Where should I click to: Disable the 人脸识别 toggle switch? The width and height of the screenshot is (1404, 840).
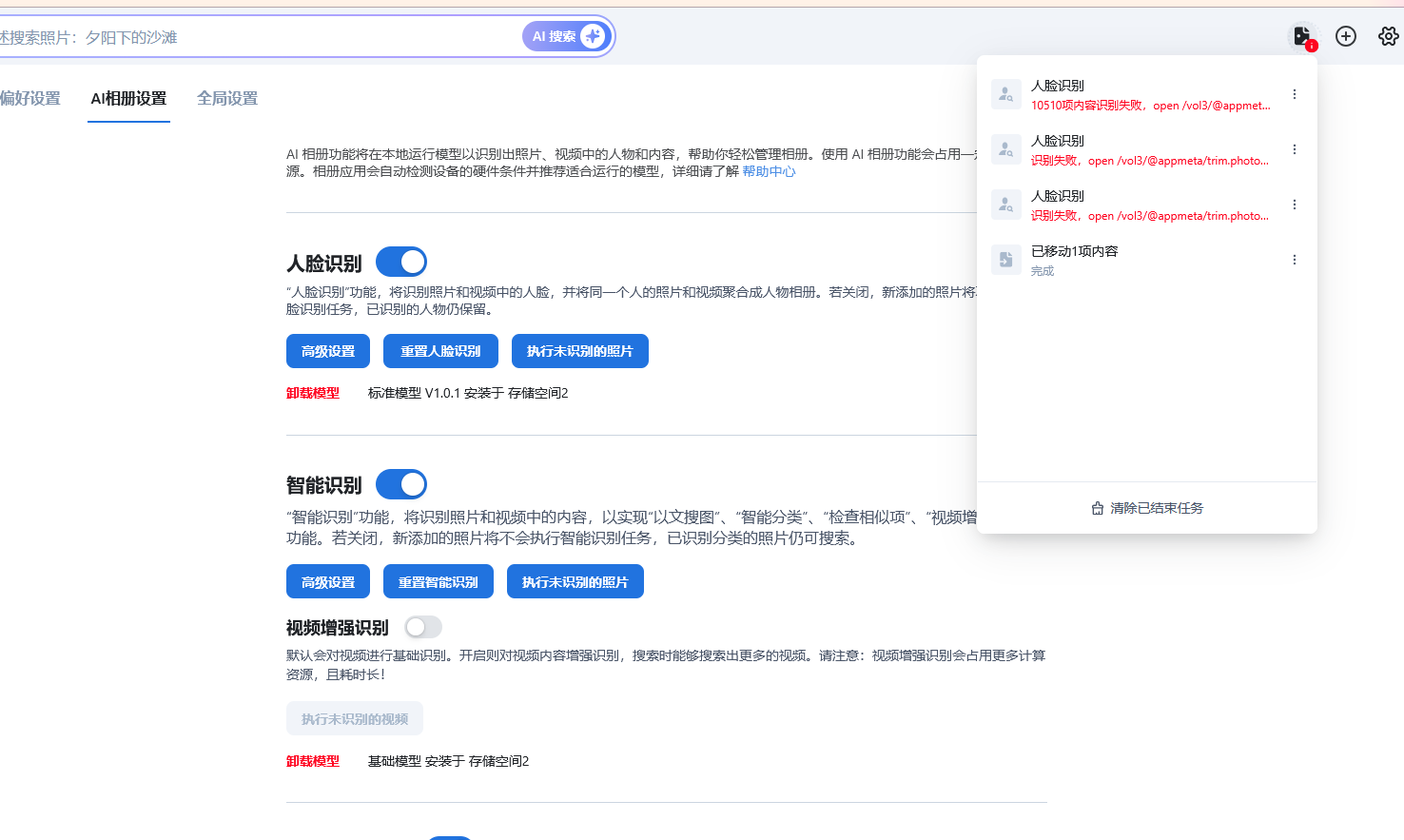point(400,262)
